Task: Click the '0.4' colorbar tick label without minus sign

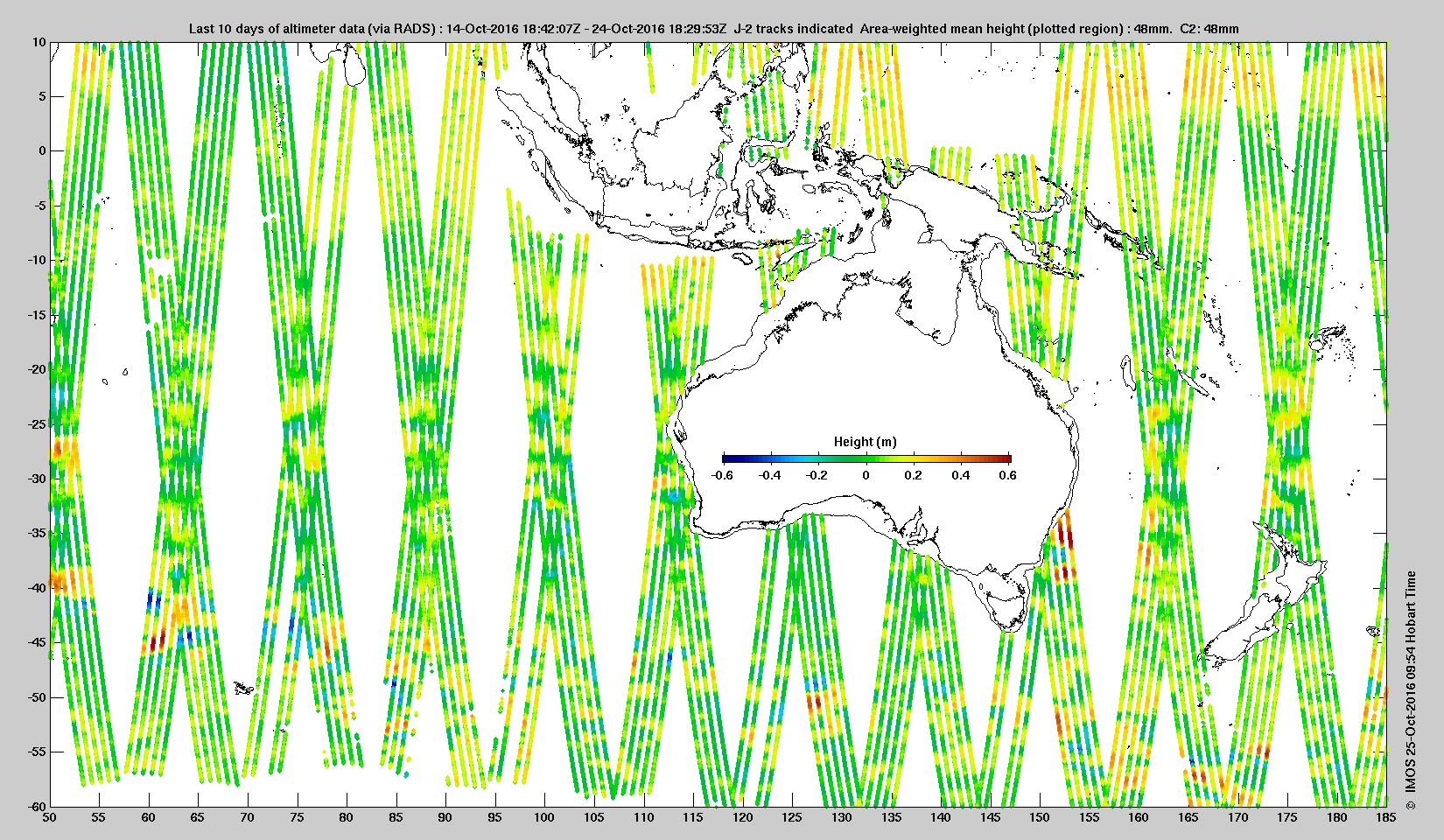Action: point(960,475)
